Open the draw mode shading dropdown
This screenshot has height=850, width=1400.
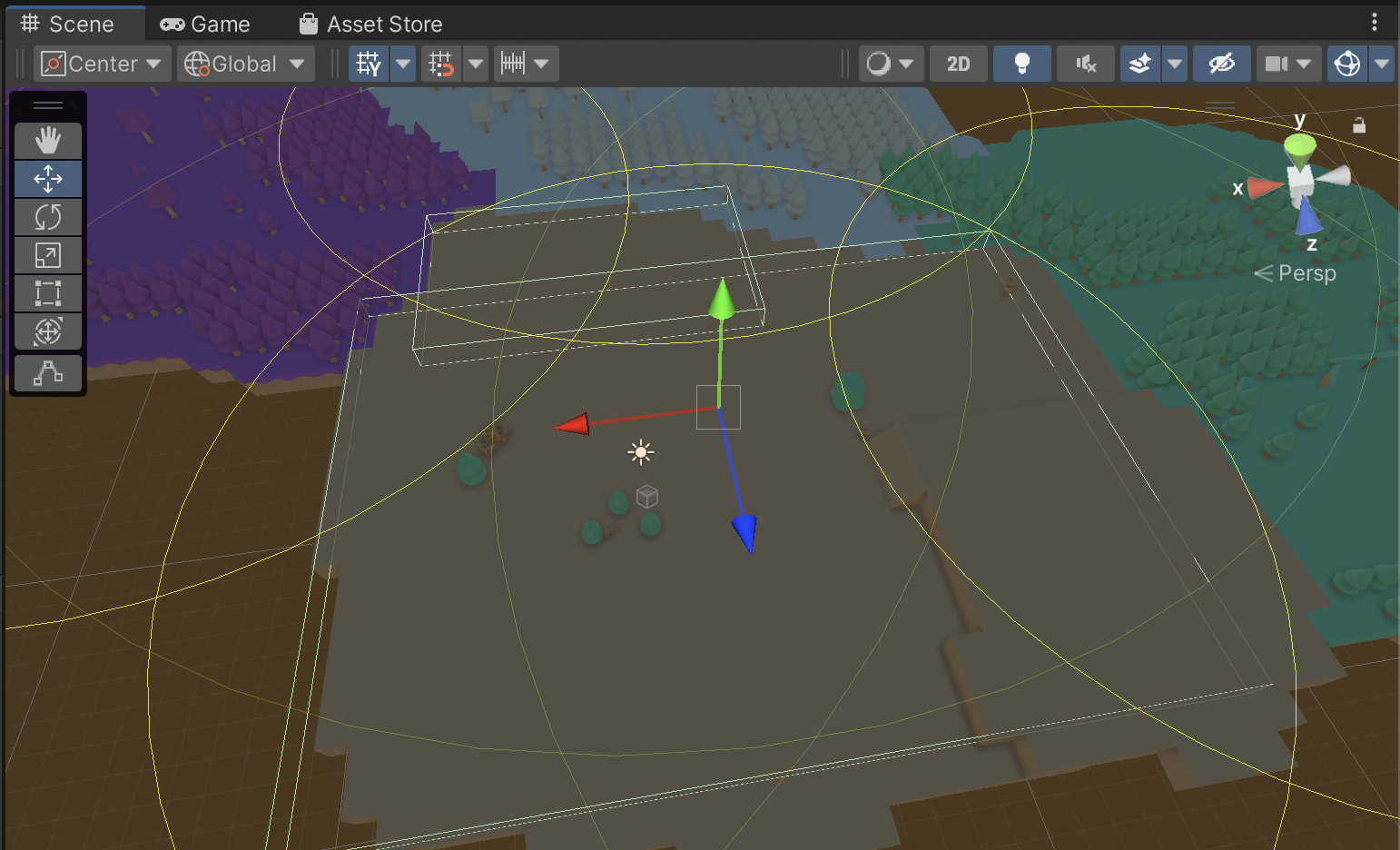tap(891, 64)
